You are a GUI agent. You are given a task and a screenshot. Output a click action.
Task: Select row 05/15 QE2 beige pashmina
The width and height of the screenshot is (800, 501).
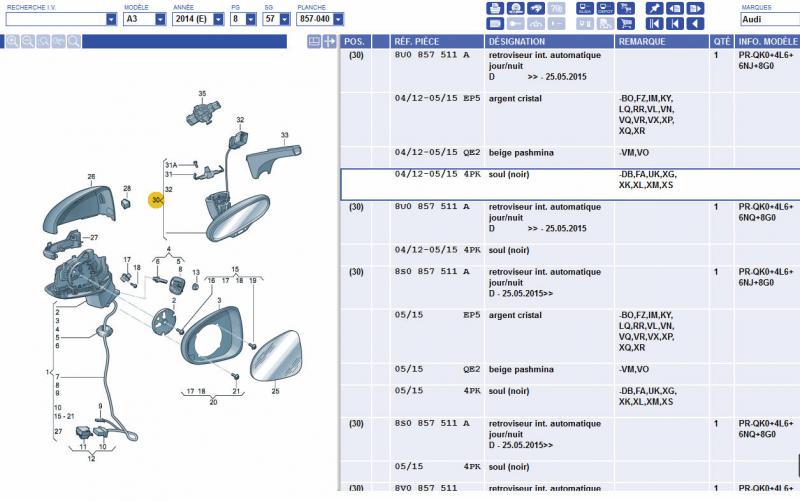[570, 374]
